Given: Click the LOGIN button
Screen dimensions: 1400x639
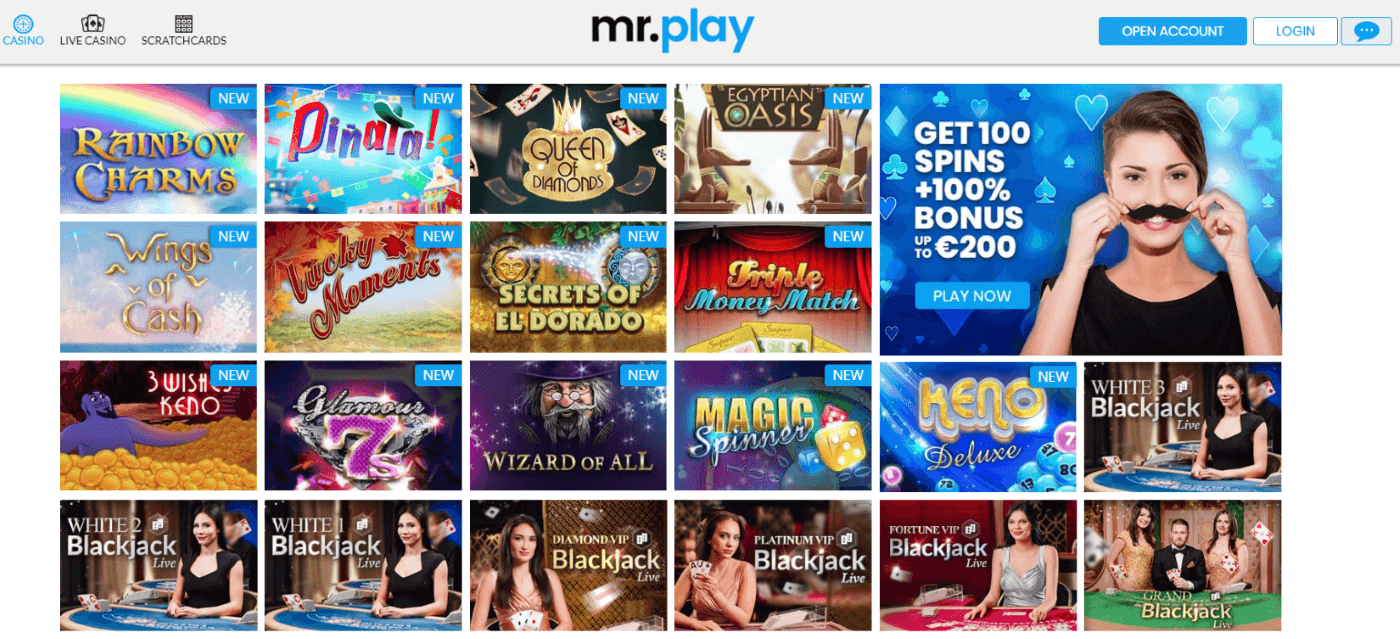Looking at the screenshot, I should [1295, 31].
